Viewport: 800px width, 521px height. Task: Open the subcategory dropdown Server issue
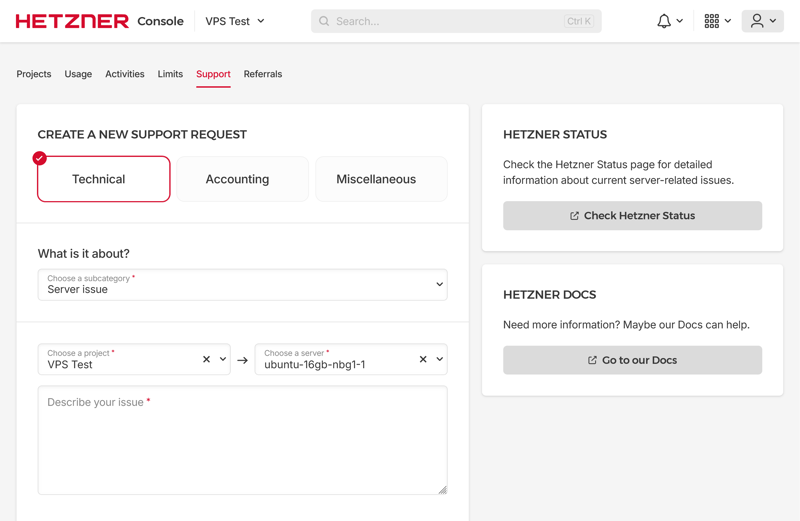pyautogui.click(x=242, y=285)
